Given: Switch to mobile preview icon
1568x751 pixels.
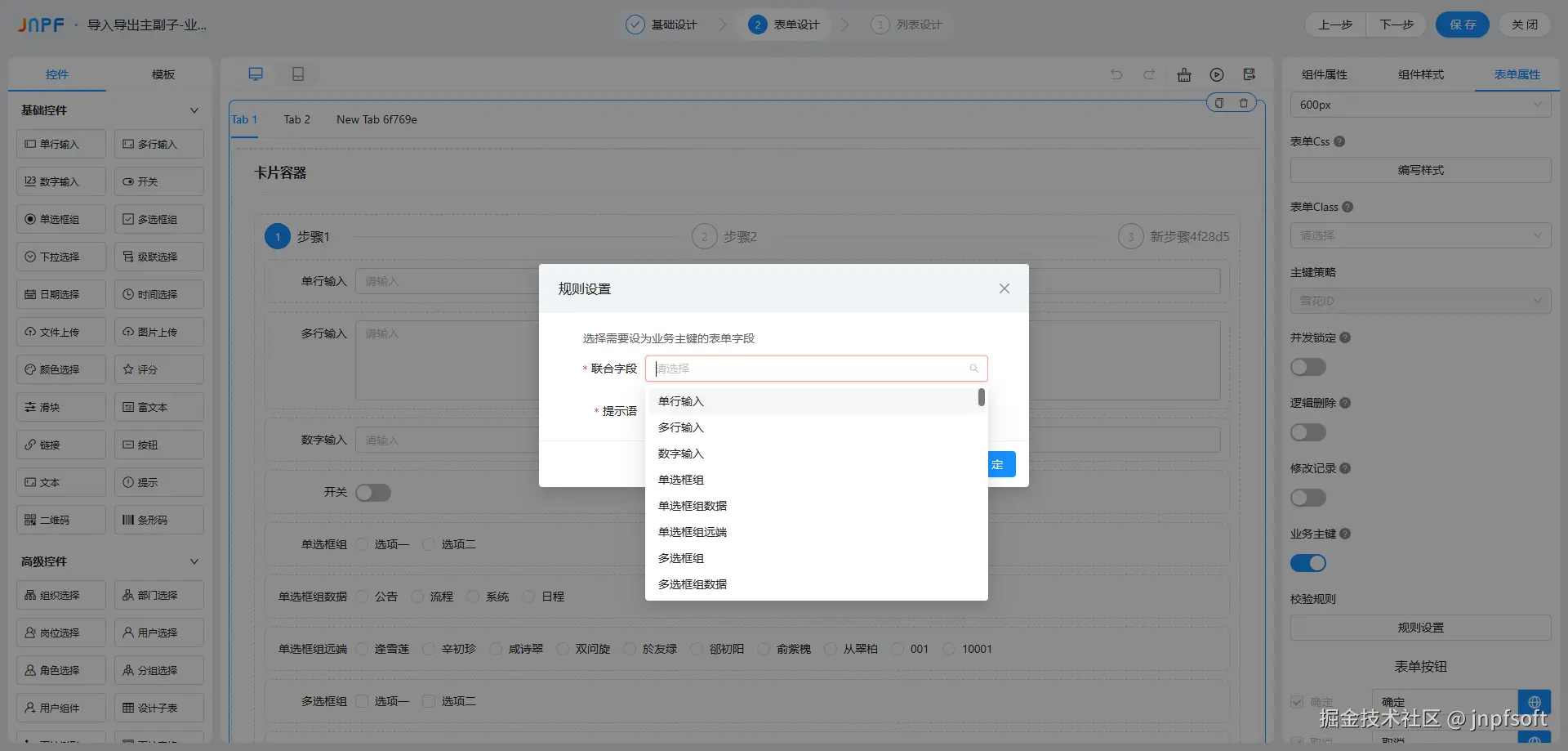Looking at the screenshot, I should (298, 74).
